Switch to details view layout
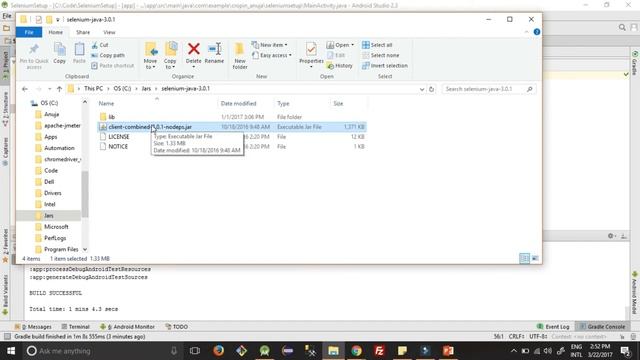 click(524, 258)
